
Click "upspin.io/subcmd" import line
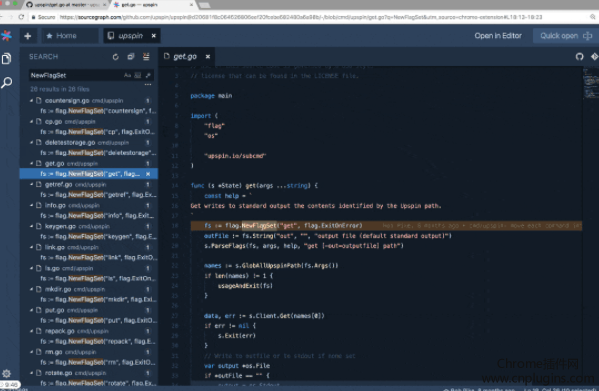click(235, 156)
